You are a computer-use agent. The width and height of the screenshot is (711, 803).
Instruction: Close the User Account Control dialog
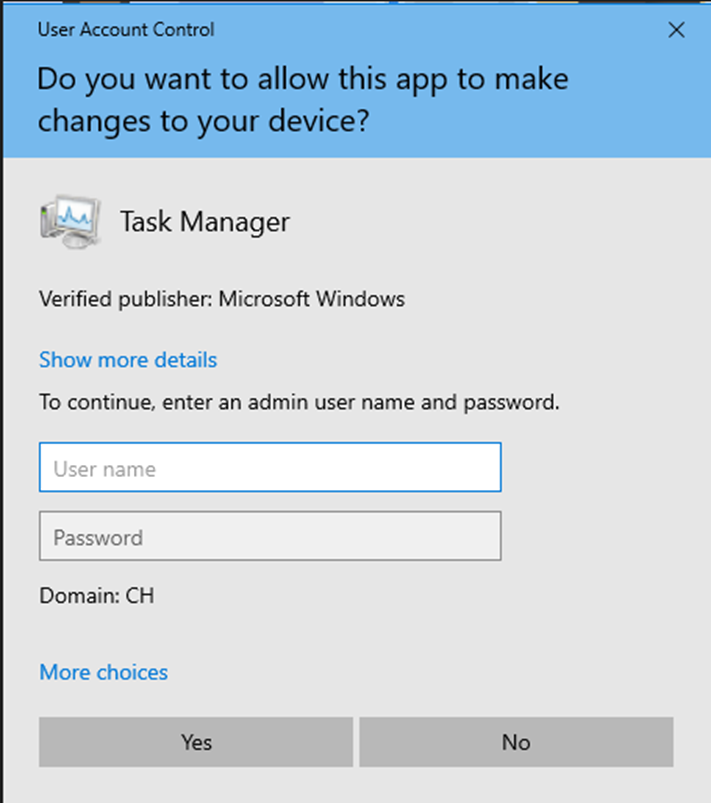pyautogui.click(x=676, y=30)
